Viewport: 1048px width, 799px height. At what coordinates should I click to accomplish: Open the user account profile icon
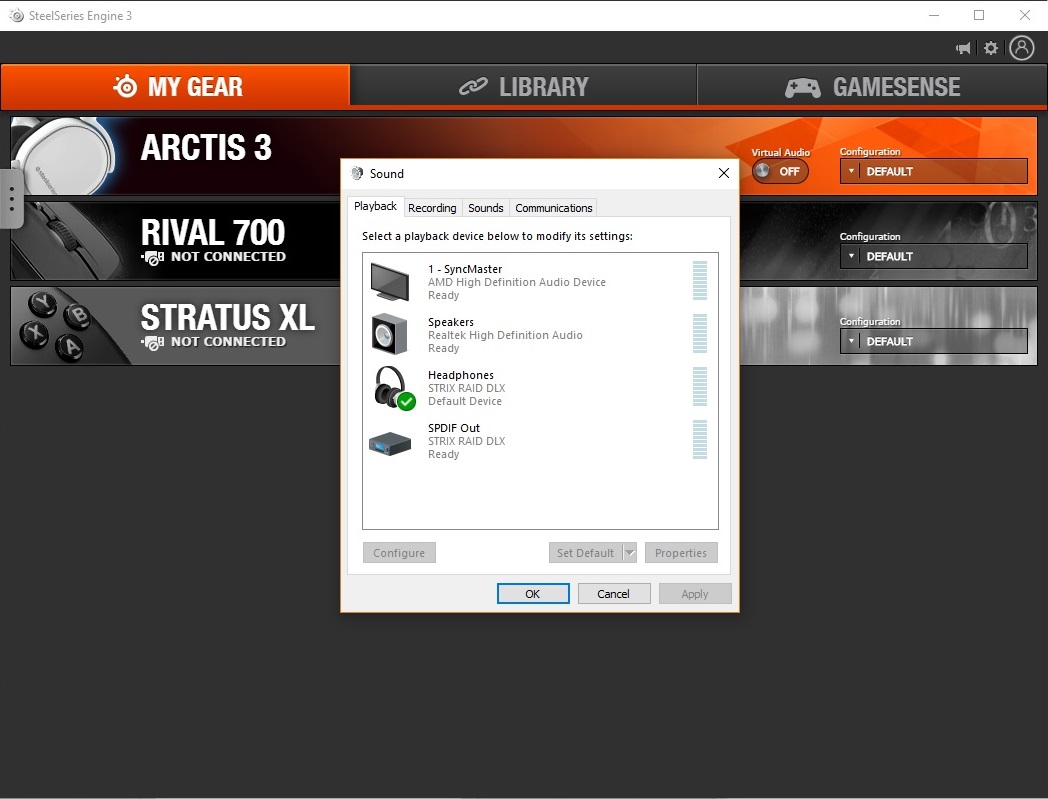point(1021,48)
